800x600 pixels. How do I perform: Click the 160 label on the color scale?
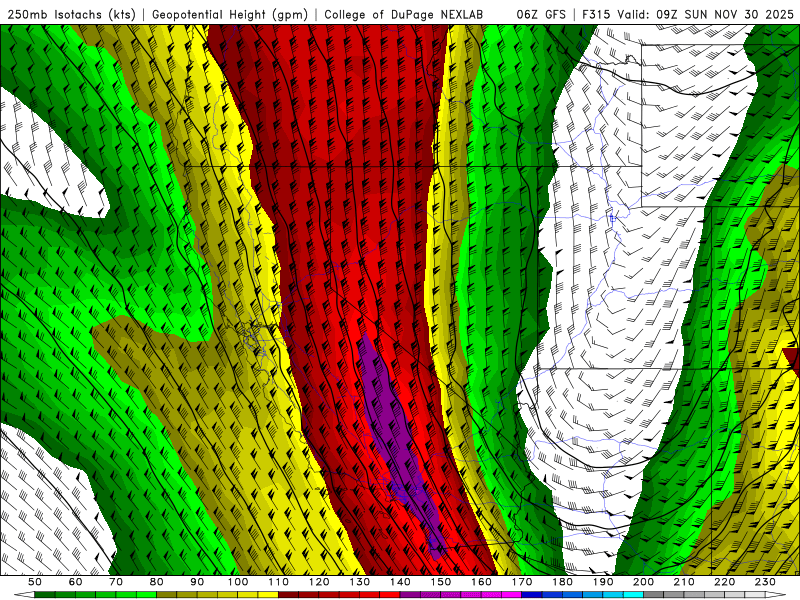click(481, 582)
